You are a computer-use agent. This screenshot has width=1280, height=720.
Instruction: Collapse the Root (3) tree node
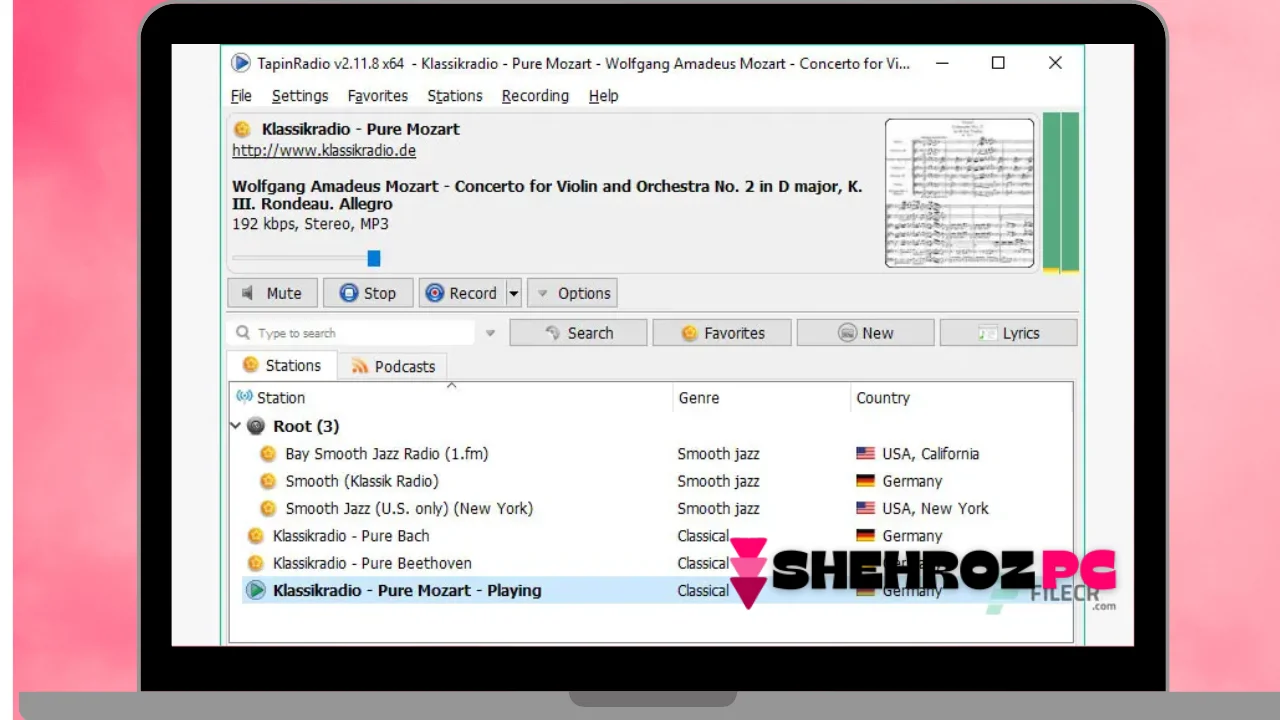click(x=236, y=426)
